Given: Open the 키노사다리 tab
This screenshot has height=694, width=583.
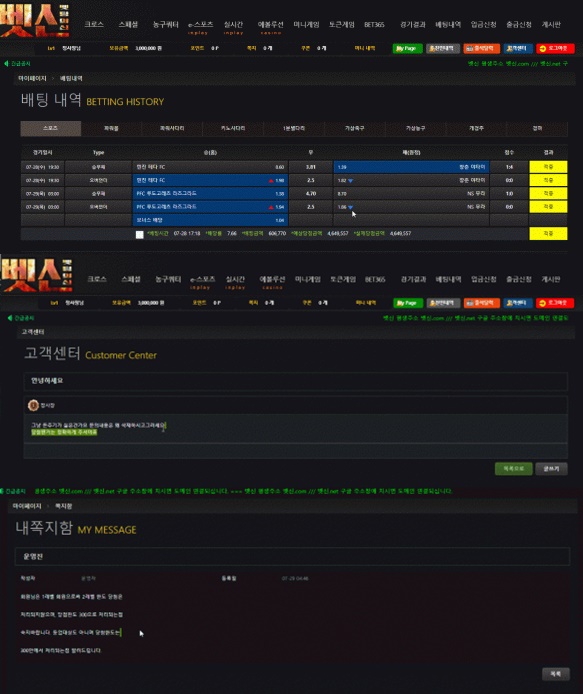Looking at the screenshot, I should [x=233, y=128].
